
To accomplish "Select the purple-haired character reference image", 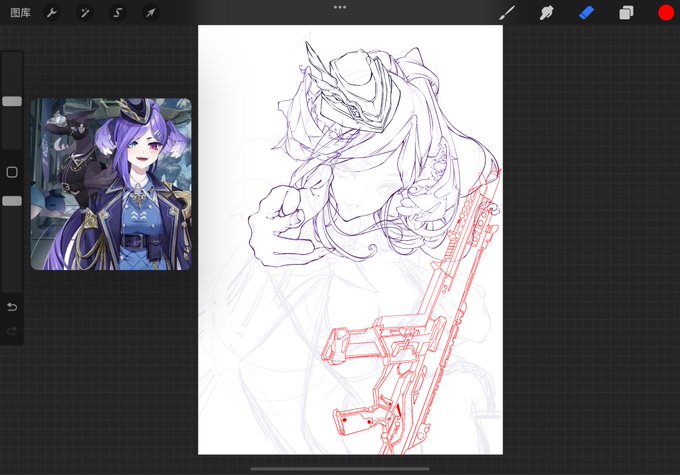I will pyautogui.click(x=111, y=184).
